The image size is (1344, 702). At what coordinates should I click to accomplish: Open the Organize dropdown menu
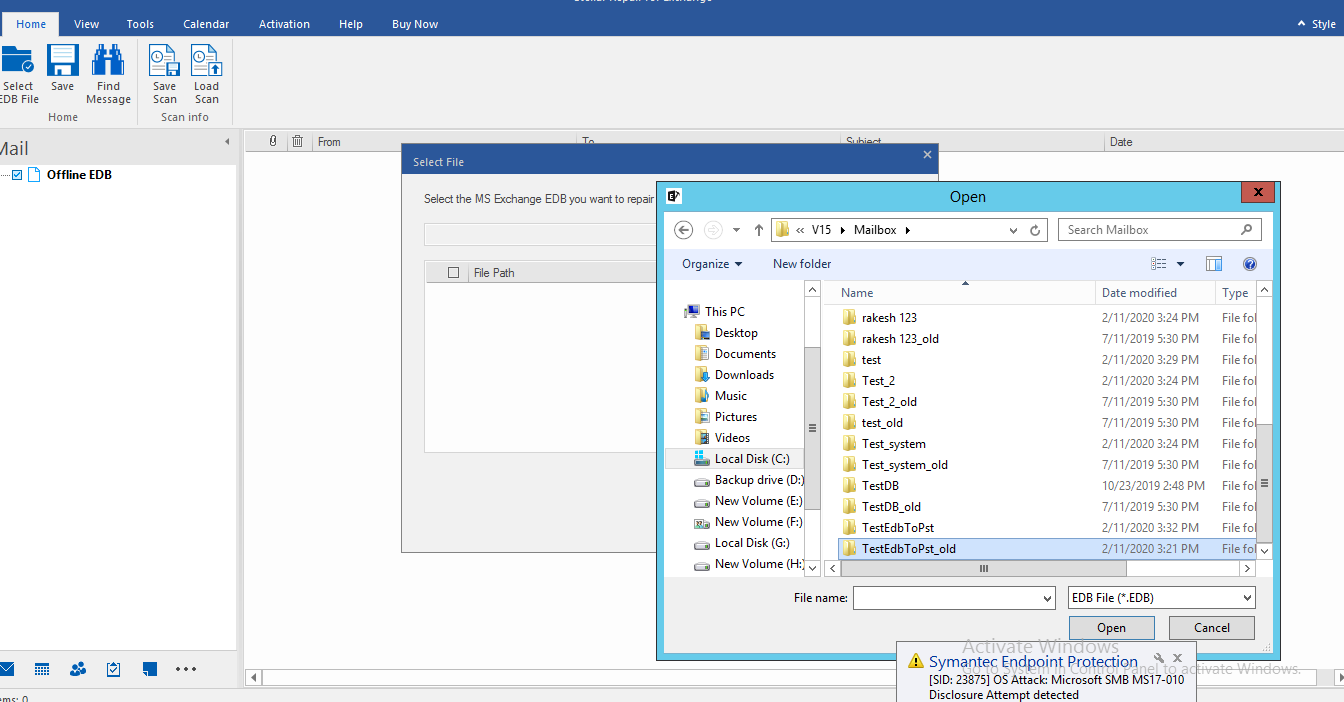coord(712,264)
